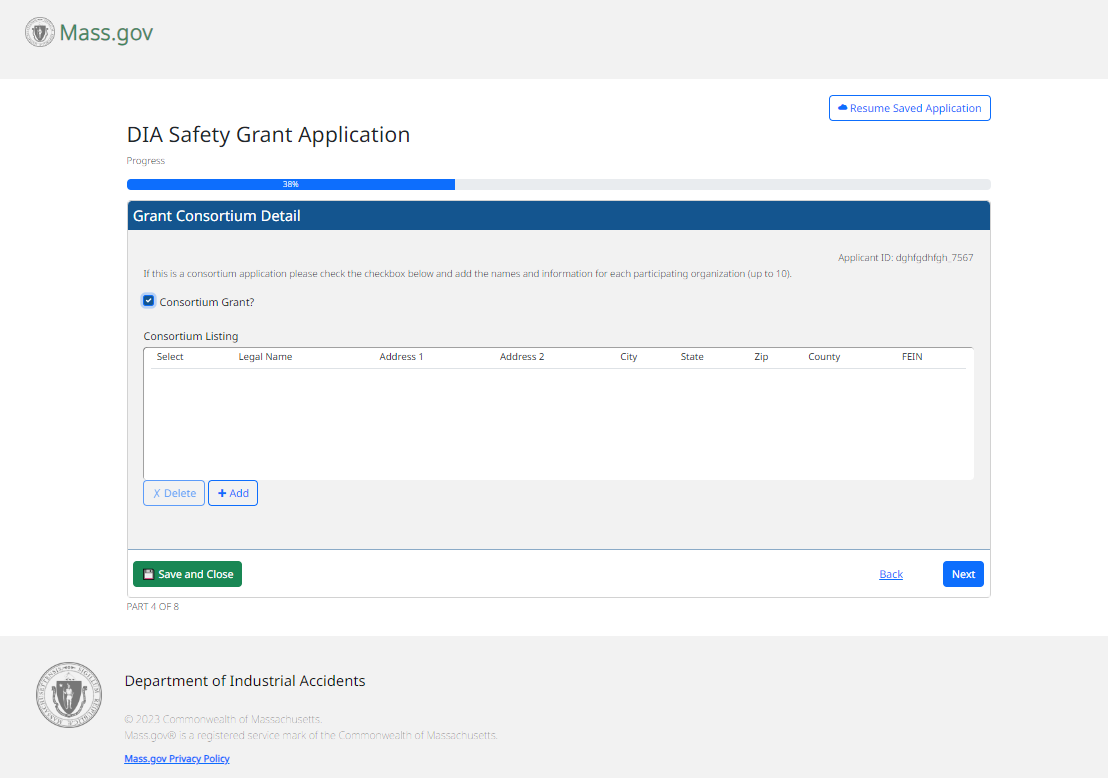Click the Grant Consortium Detail panel header
1108x778 pixels.
click(x=558, y=216)
